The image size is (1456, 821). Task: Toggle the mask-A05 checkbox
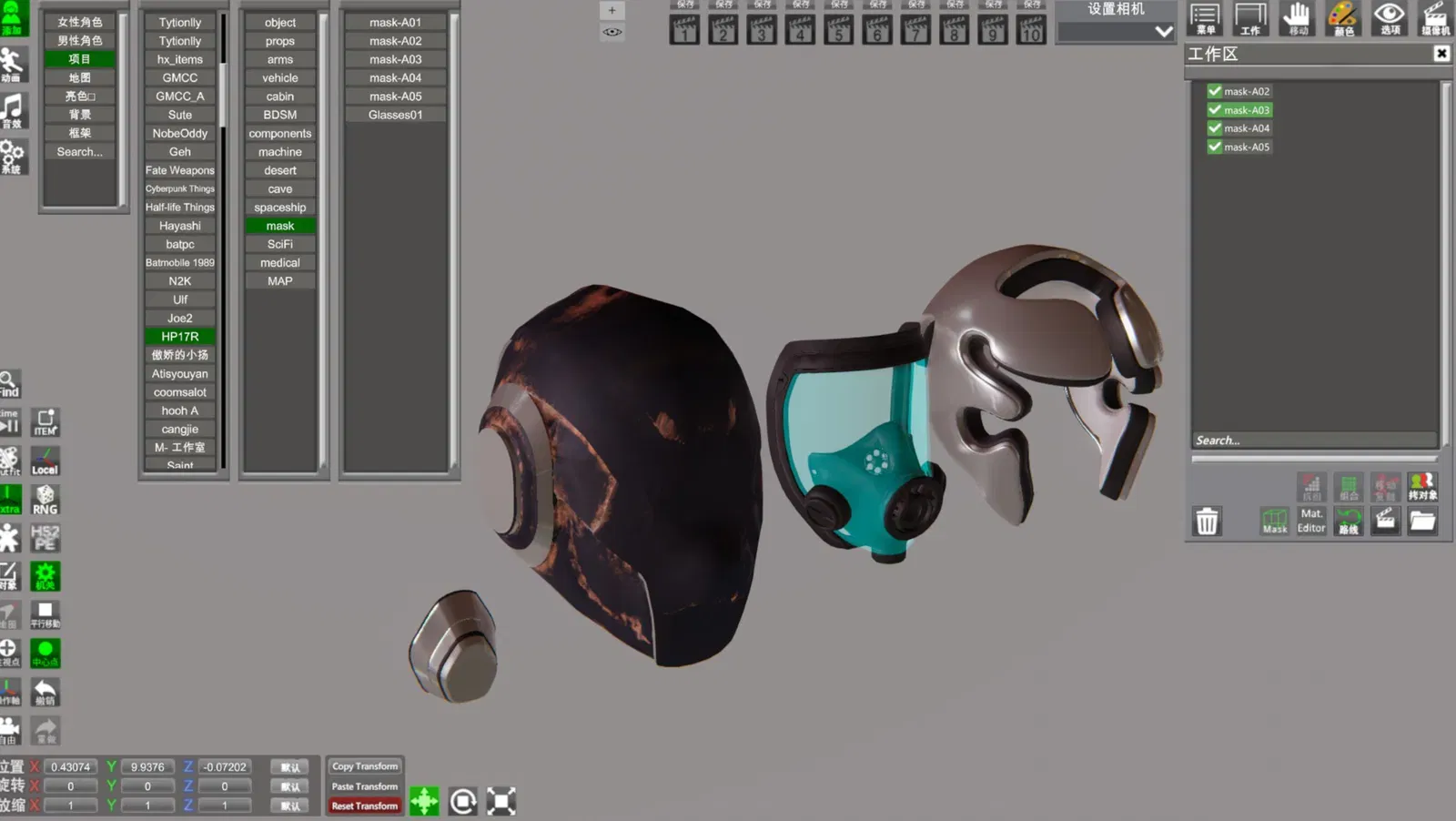point(1214,147)
